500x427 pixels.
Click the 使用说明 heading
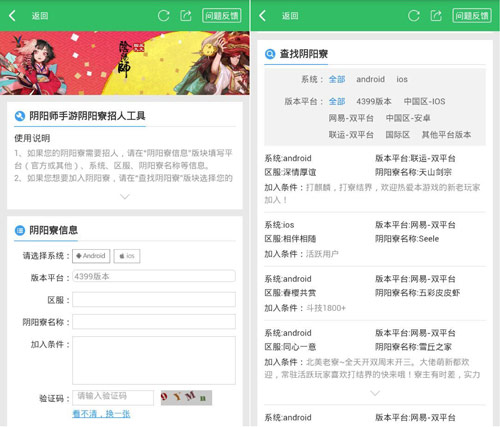pyautogui.click(x=32, y=138)
